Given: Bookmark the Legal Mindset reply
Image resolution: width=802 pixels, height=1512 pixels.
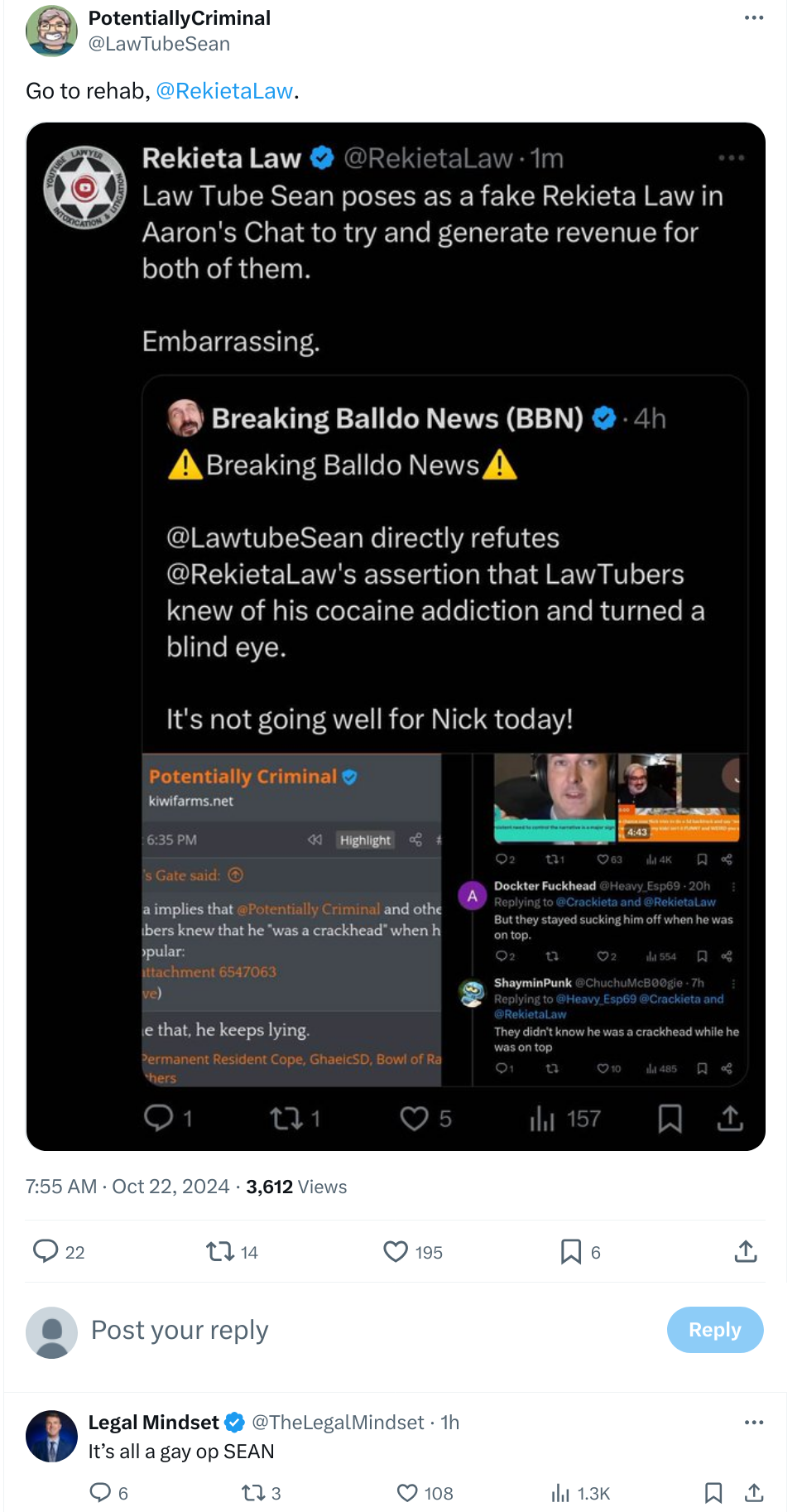Looking at the screenshot, I should [713, 1493].
